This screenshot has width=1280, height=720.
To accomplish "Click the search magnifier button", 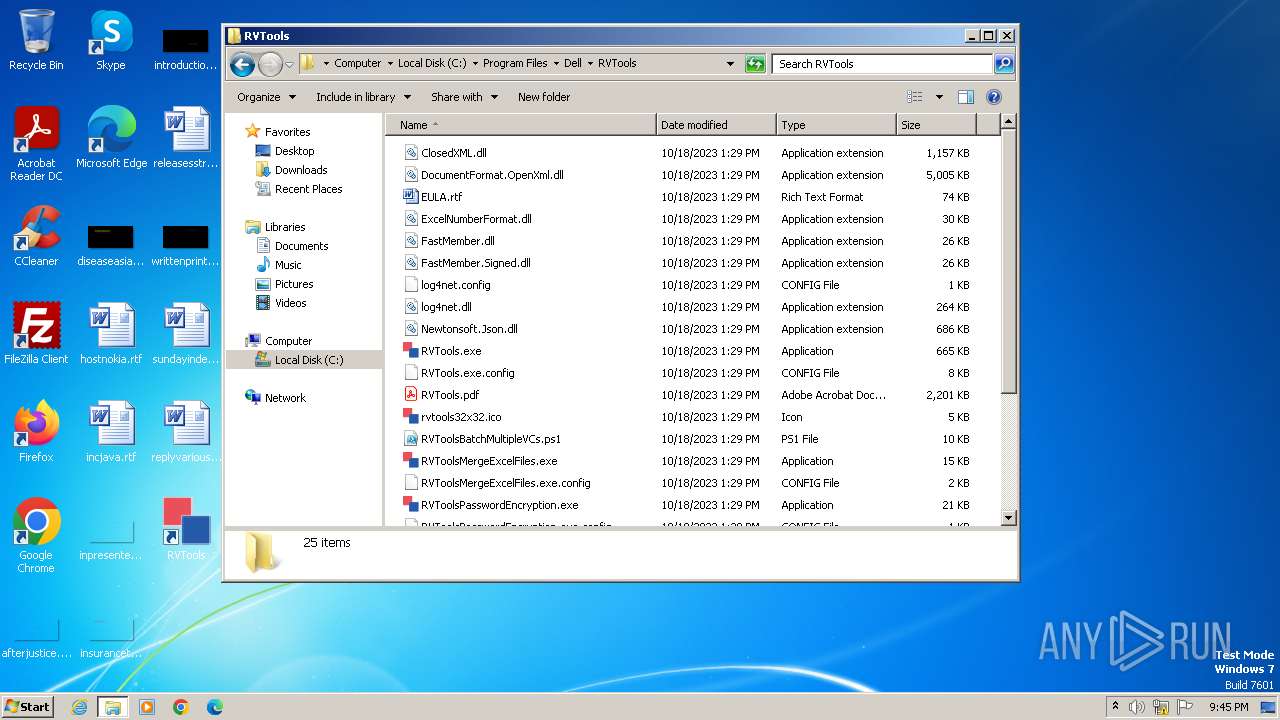I will [1004, 64].
